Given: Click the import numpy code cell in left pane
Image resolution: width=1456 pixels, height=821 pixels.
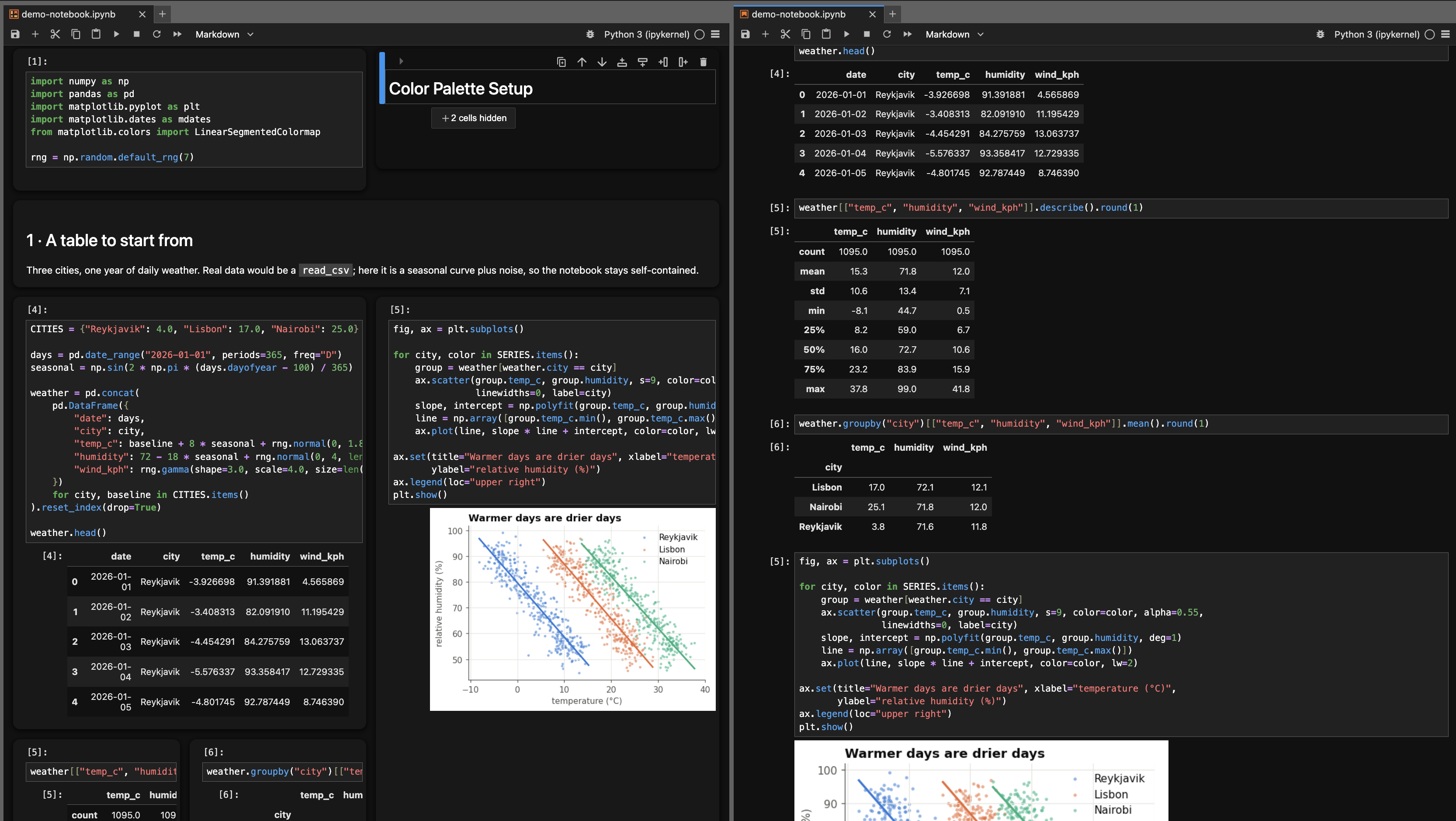Looking at the screenshot, I should 194,119.
